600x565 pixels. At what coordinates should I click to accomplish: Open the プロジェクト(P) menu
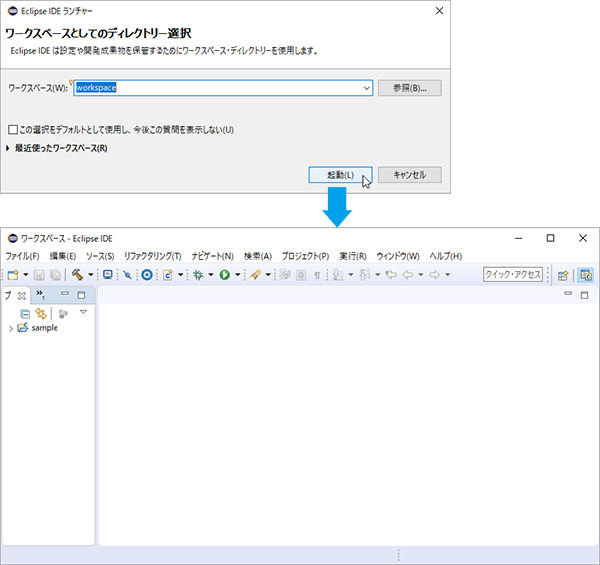(x=305, y=256)
